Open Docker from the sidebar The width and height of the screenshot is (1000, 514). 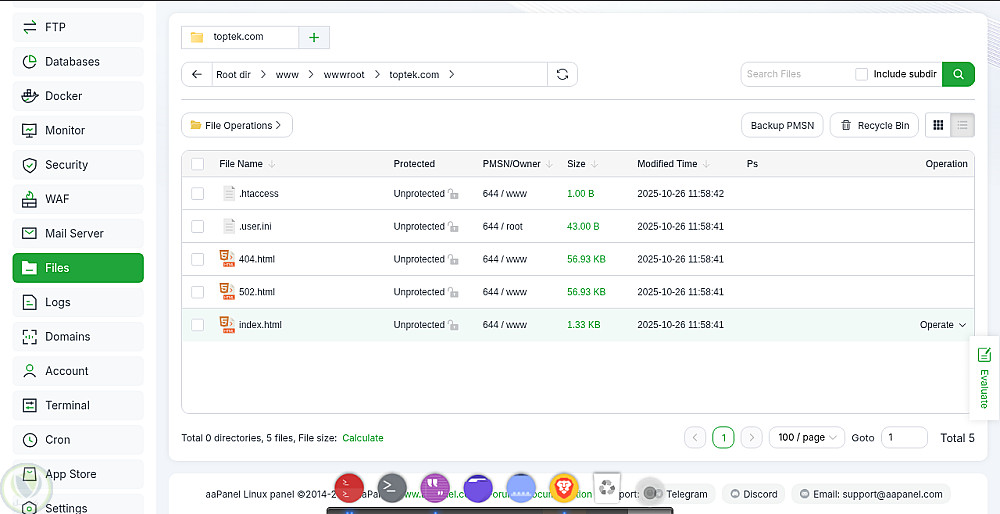(78, 96)
